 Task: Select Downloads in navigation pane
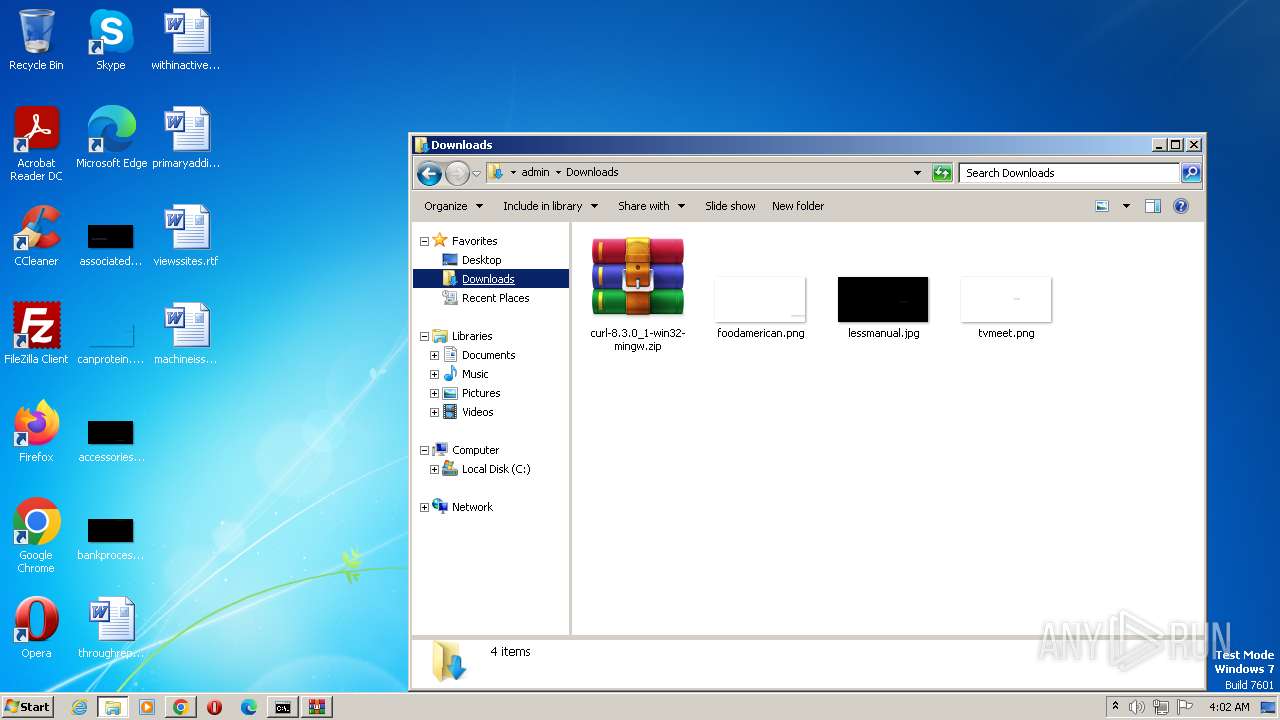point(488,279)
